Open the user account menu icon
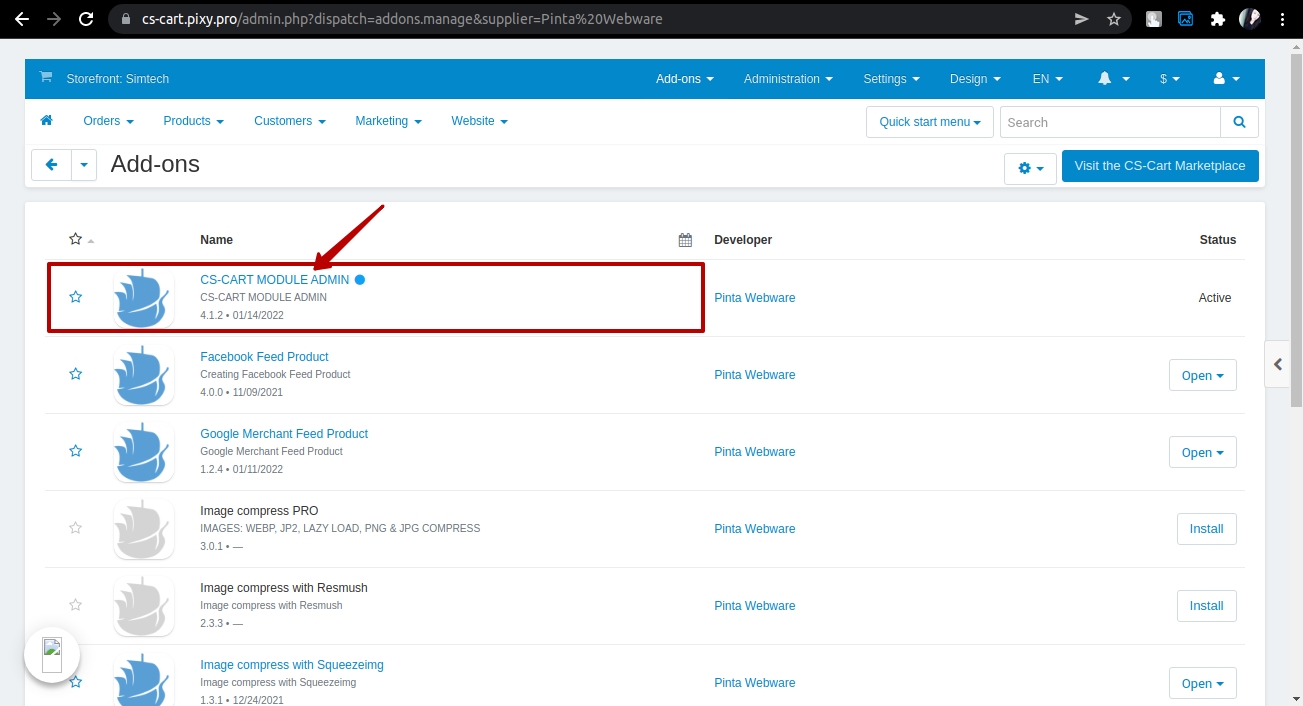The height and width of the screenshot is (706, 1303). pyautogui.click(x=1226, y=79)
